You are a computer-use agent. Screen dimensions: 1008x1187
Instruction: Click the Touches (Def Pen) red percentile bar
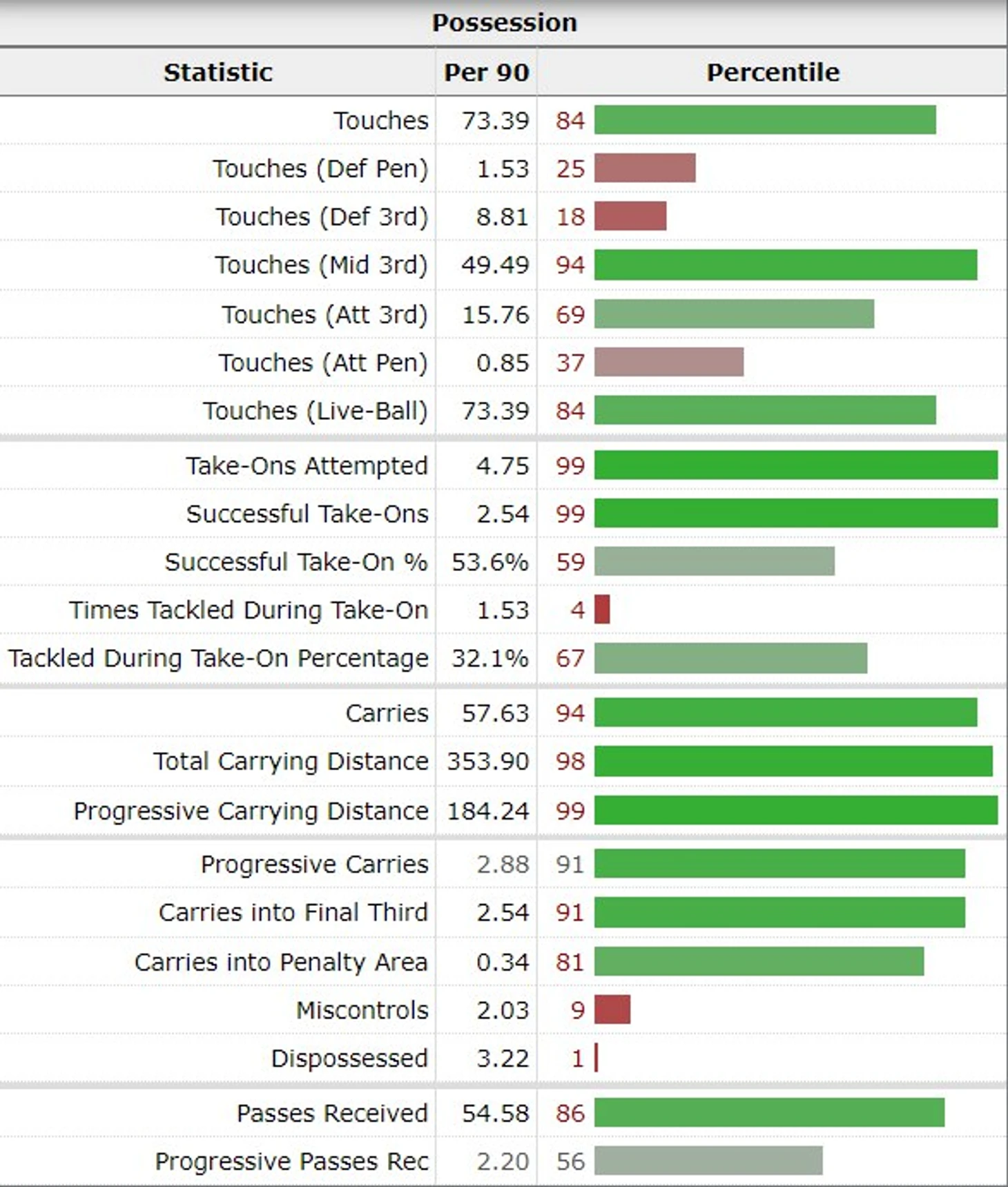[x=645, y=168]
